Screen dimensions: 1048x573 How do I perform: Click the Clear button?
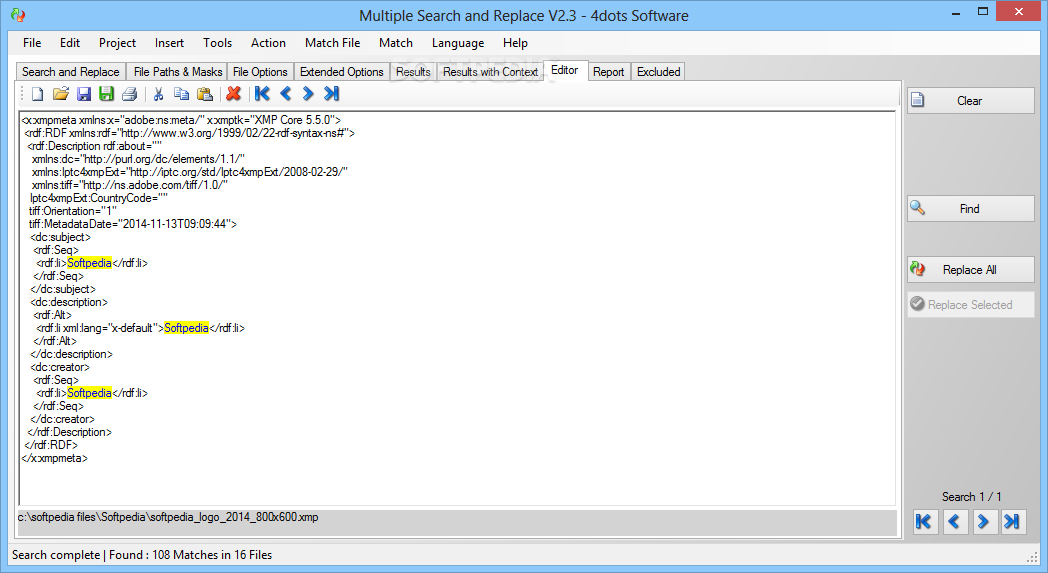(970, 100)
